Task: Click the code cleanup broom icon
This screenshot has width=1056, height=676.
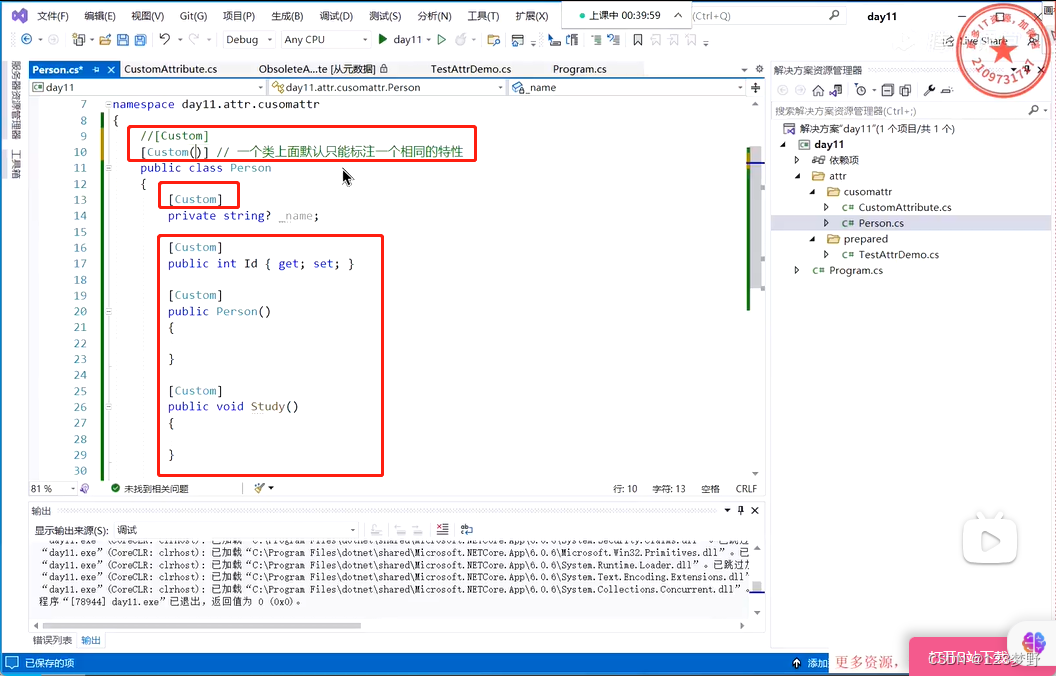Action: point(259,487)
